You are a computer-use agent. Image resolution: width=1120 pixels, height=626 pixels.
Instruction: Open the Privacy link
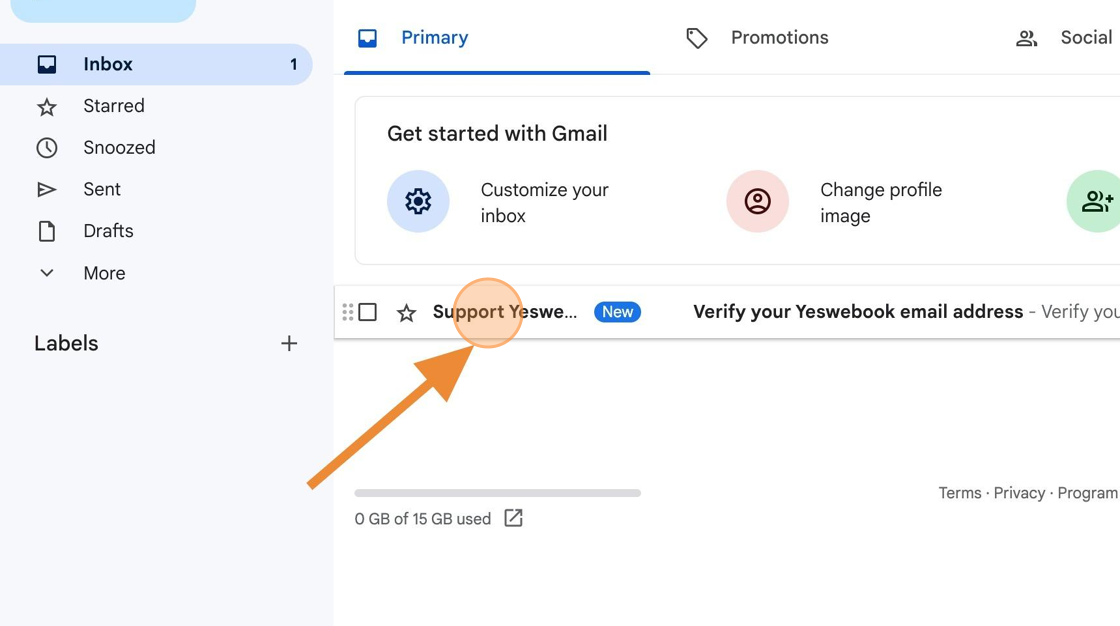[1019, 493]
